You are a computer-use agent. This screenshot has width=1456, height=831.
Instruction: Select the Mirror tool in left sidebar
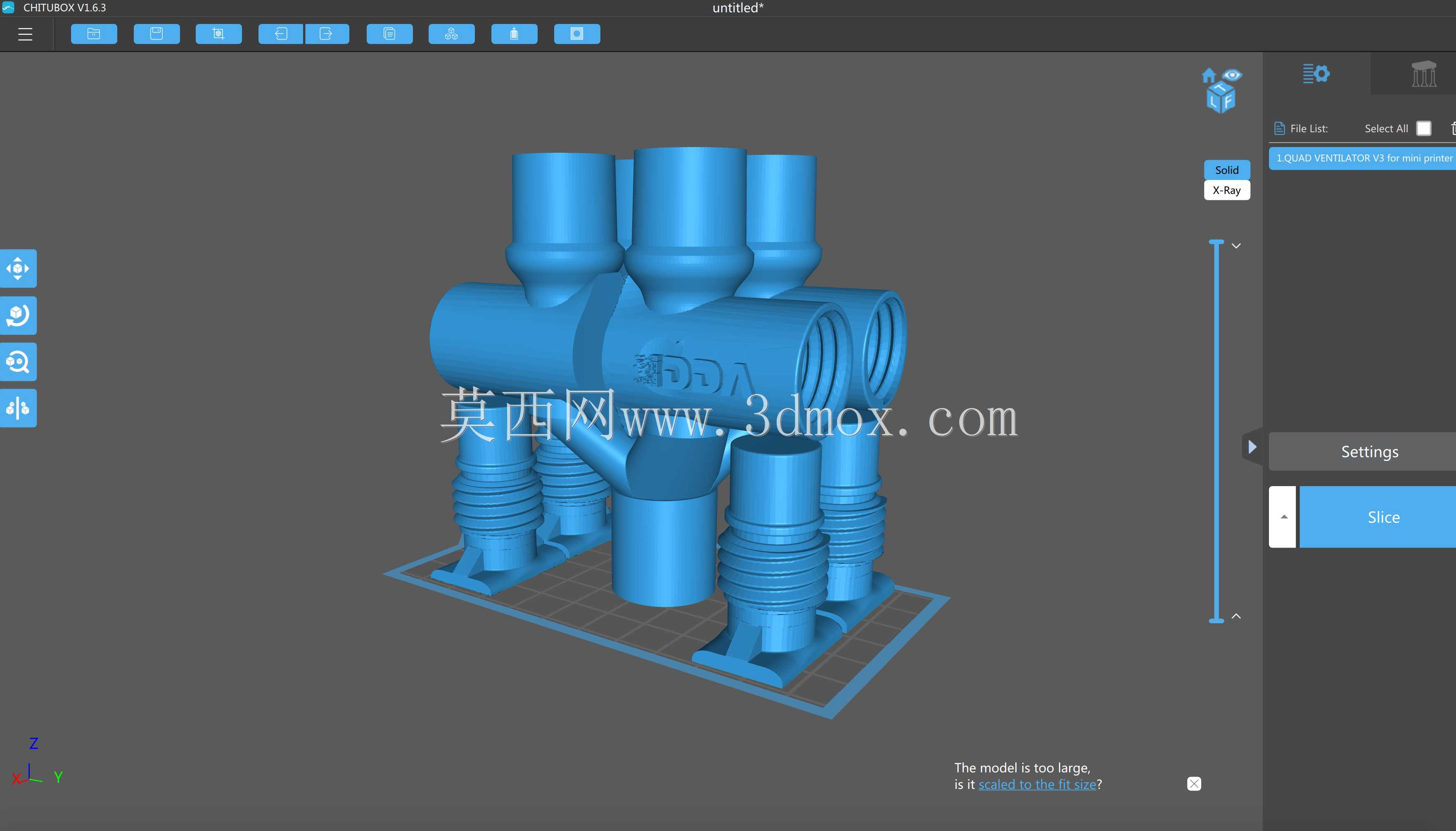click(18, 408)
